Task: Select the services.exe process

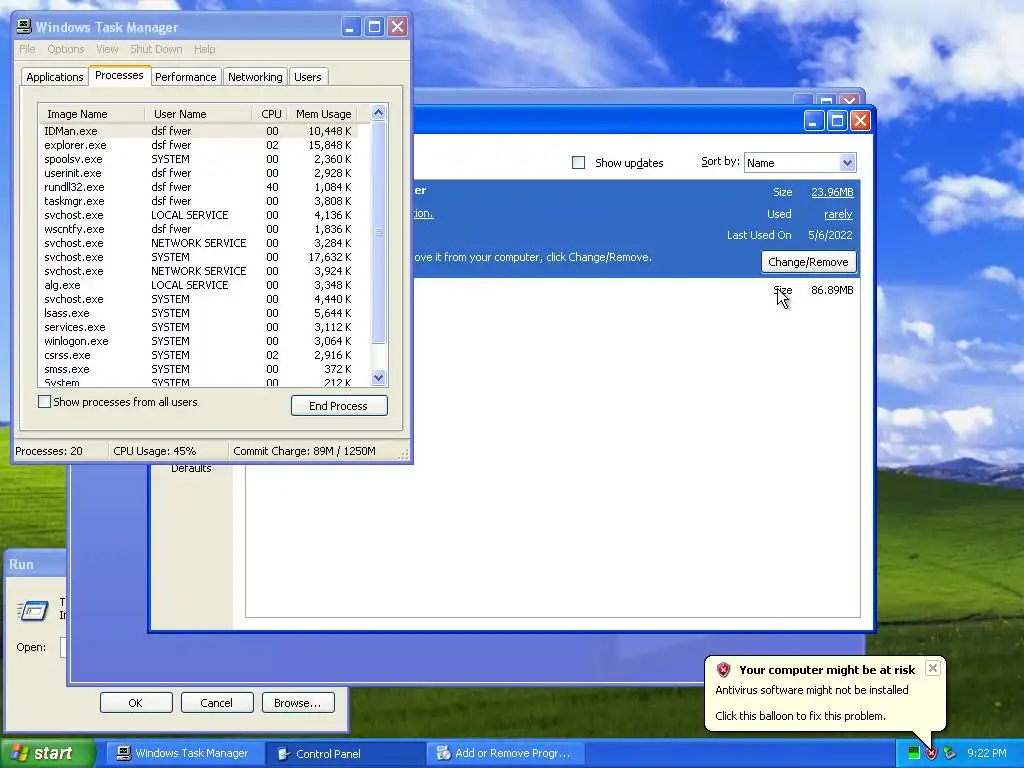Action: pyautogui.click(x=199, y=327)
